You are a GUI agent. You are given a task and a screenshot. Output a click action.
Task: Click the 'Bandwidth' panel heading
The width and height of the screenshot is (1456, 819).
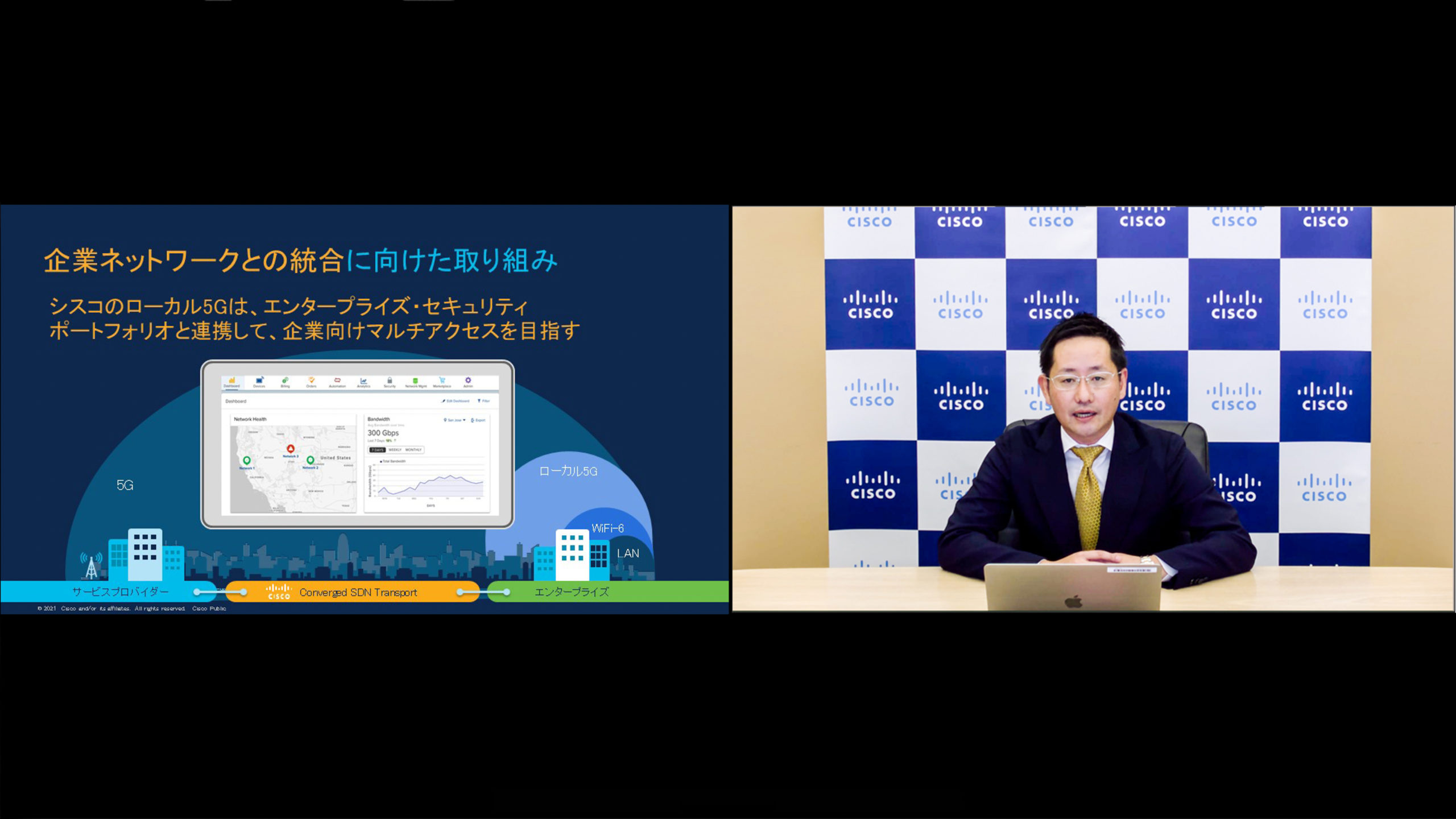379,419
